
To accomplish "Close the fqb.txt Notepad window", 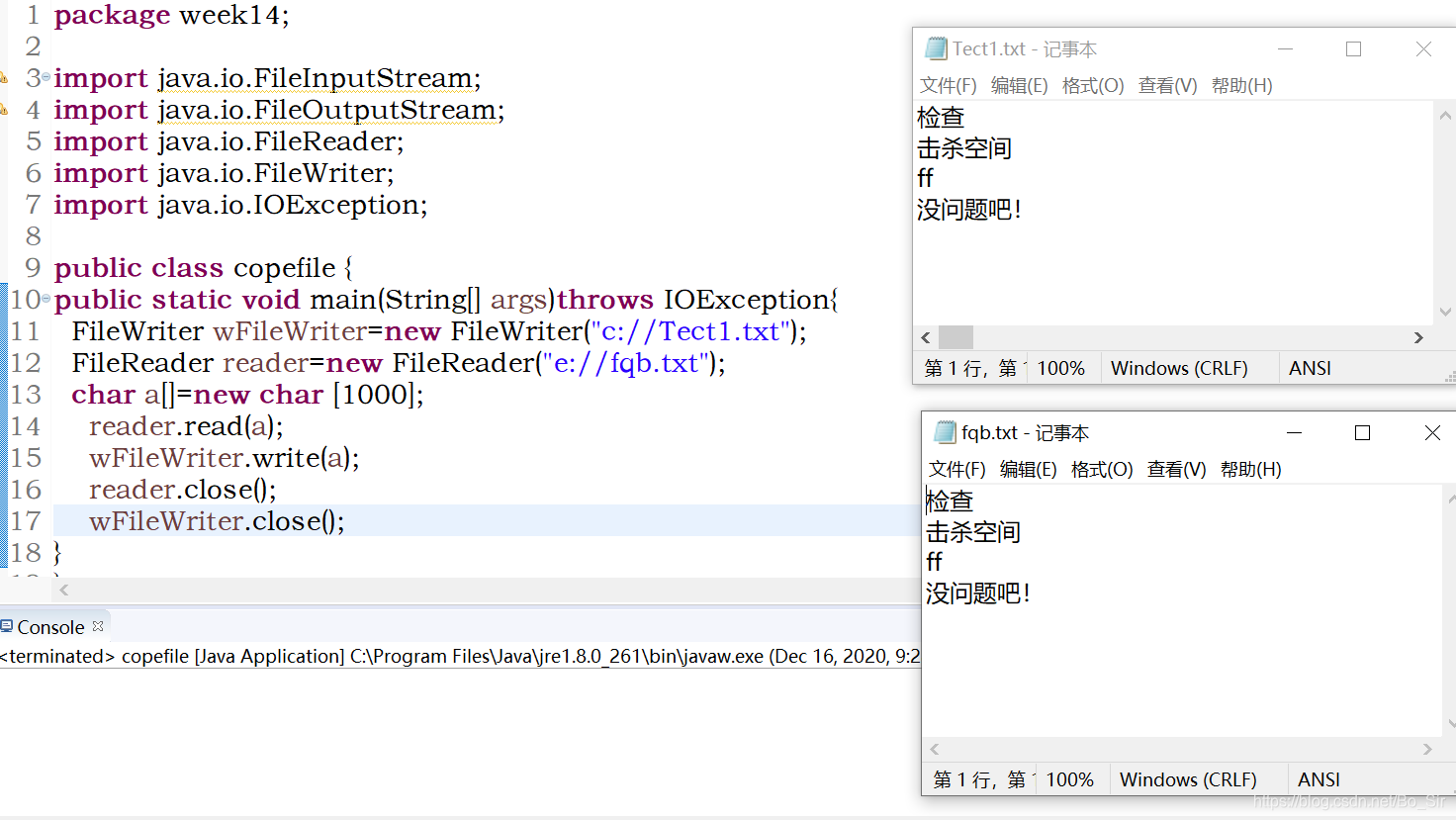I will (x=1431, y=432).
